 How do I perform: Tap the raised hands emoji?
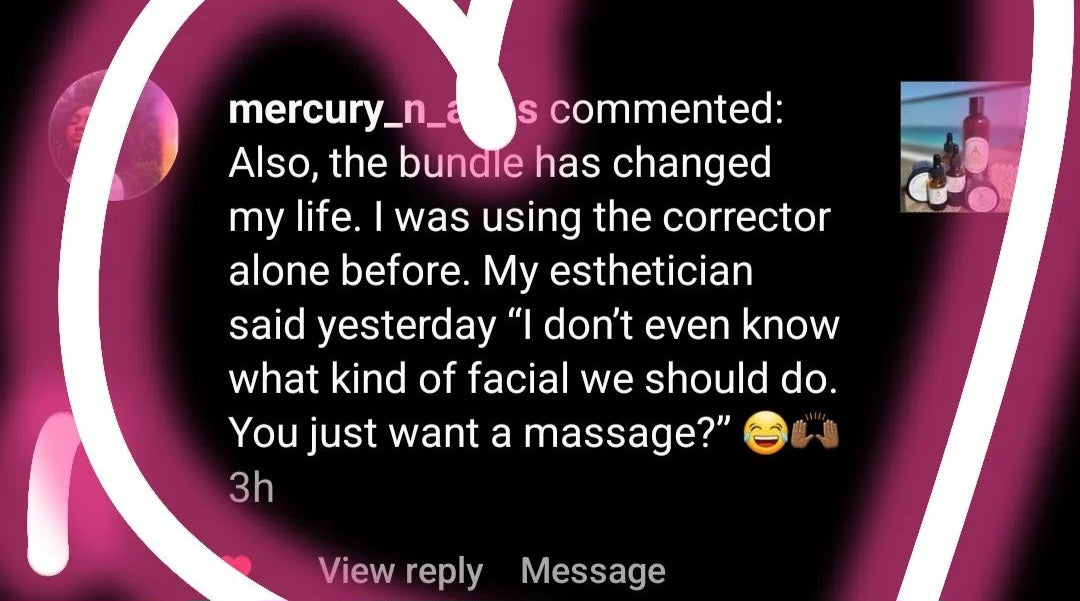pos(814,434)
